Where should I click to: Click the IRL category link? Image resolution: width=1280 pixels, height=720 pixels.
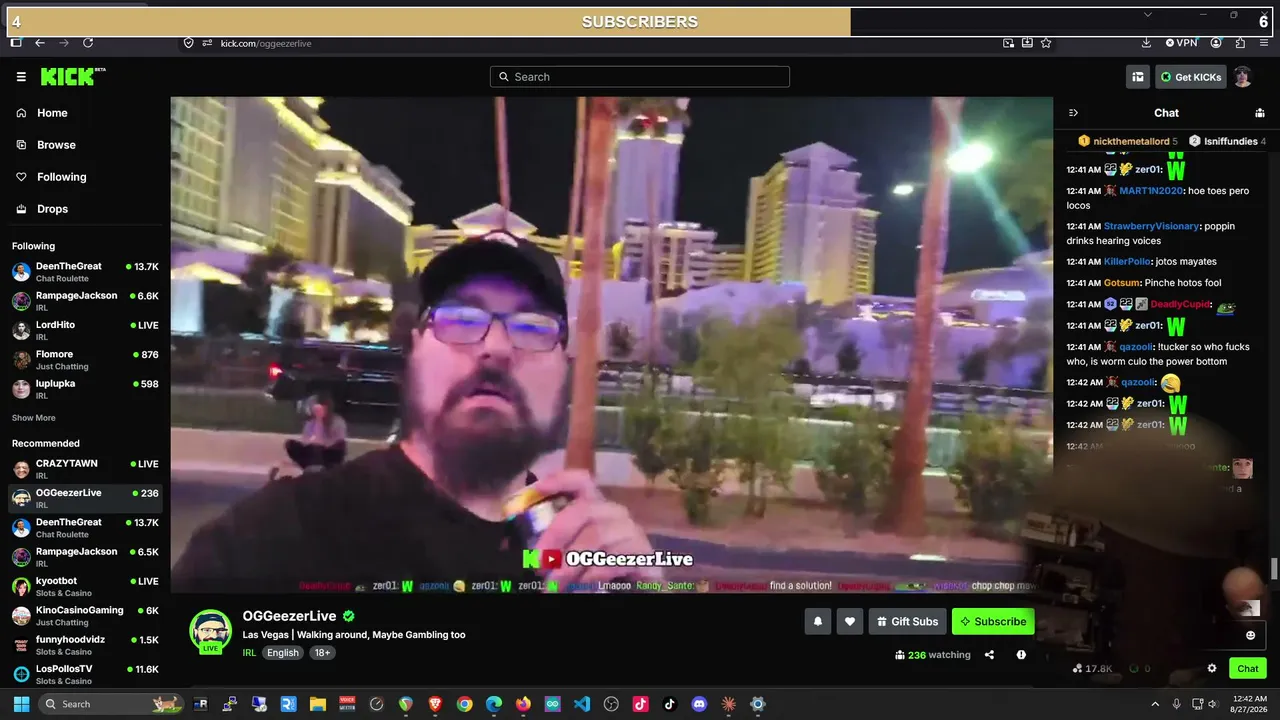point(249,653)
